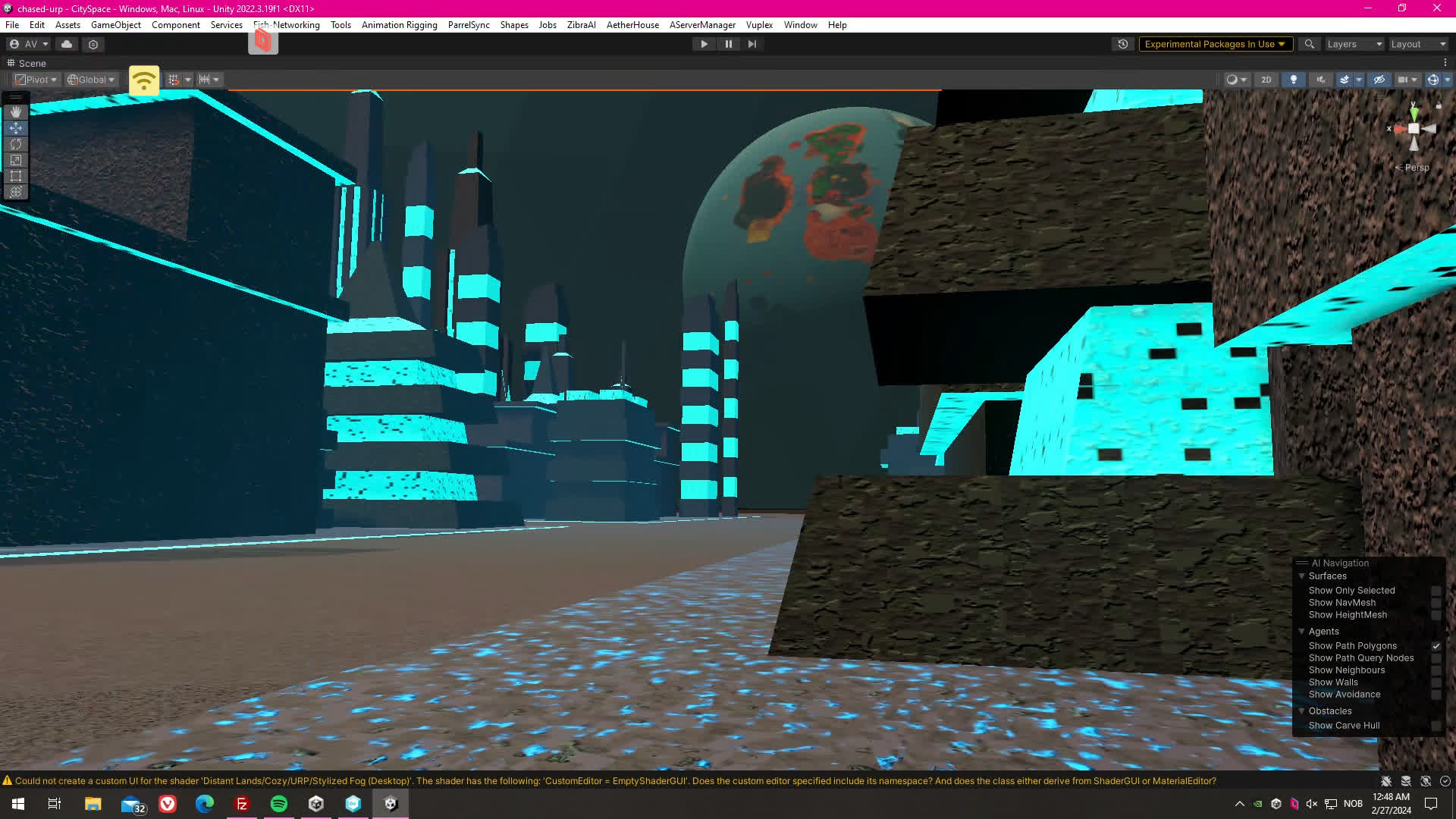Select the Rotate tool
Image resolution: width=1456 pixels, height=819 pixels.
16,144
